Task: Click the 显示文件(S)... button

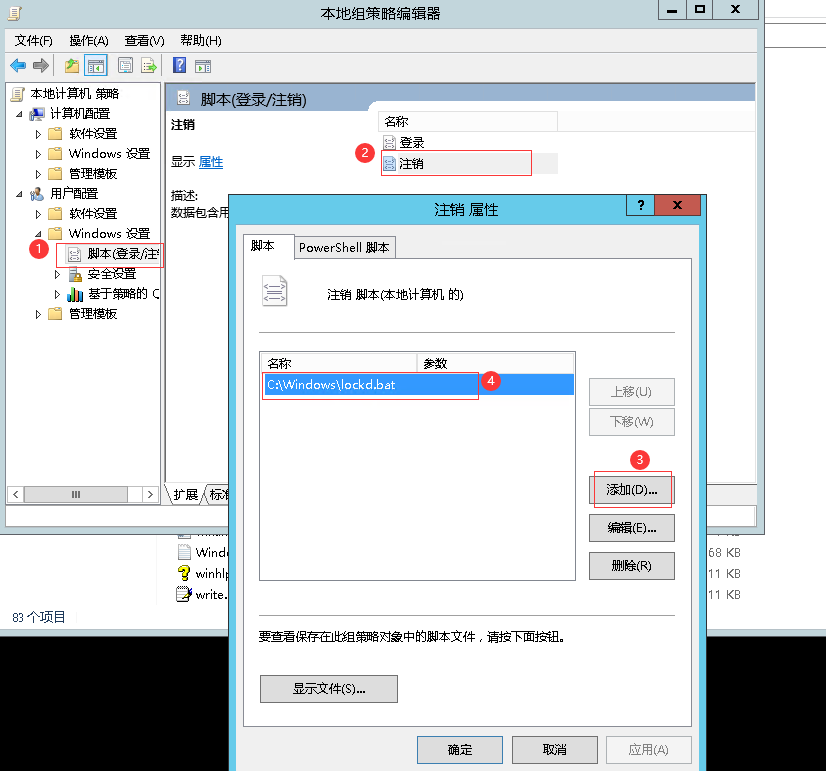Action: pos(328,689)
